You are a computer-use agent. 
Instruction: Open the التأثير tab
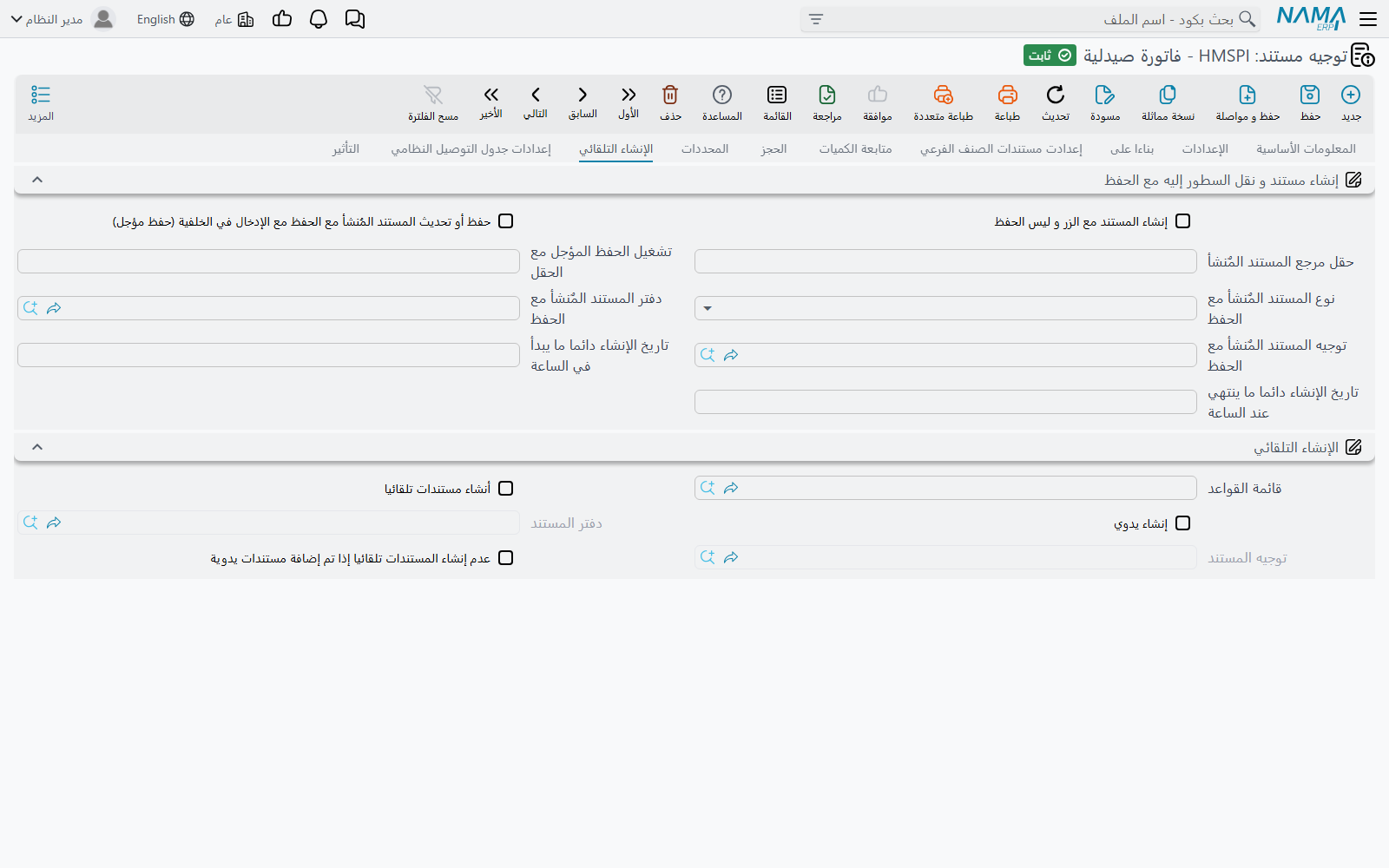pos(346,149)
